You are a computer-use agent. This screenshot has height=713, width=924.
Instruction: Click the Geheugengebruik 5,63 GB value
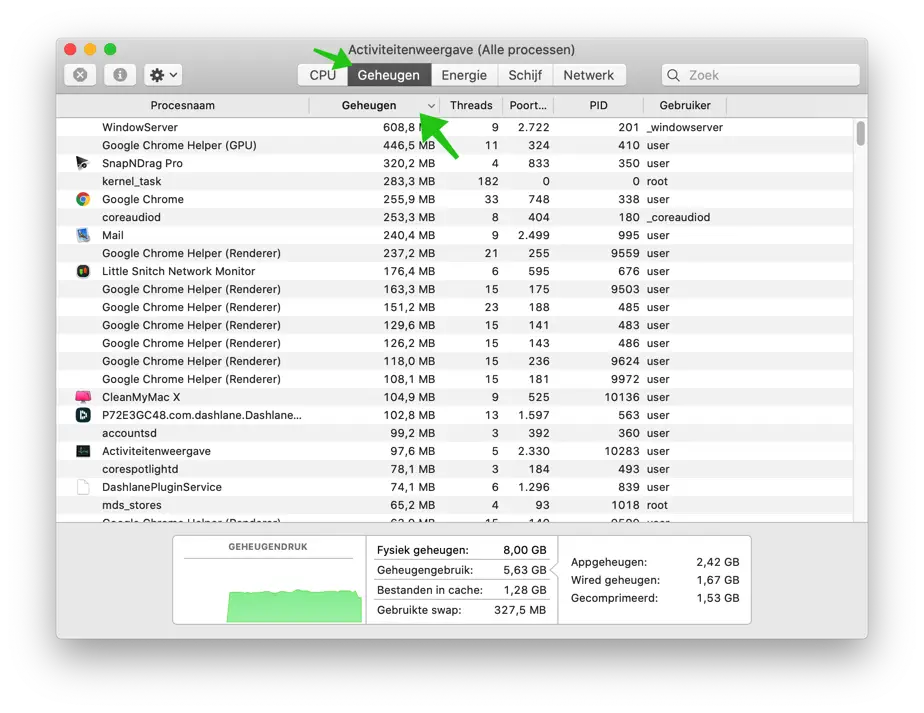coord(524,570)
